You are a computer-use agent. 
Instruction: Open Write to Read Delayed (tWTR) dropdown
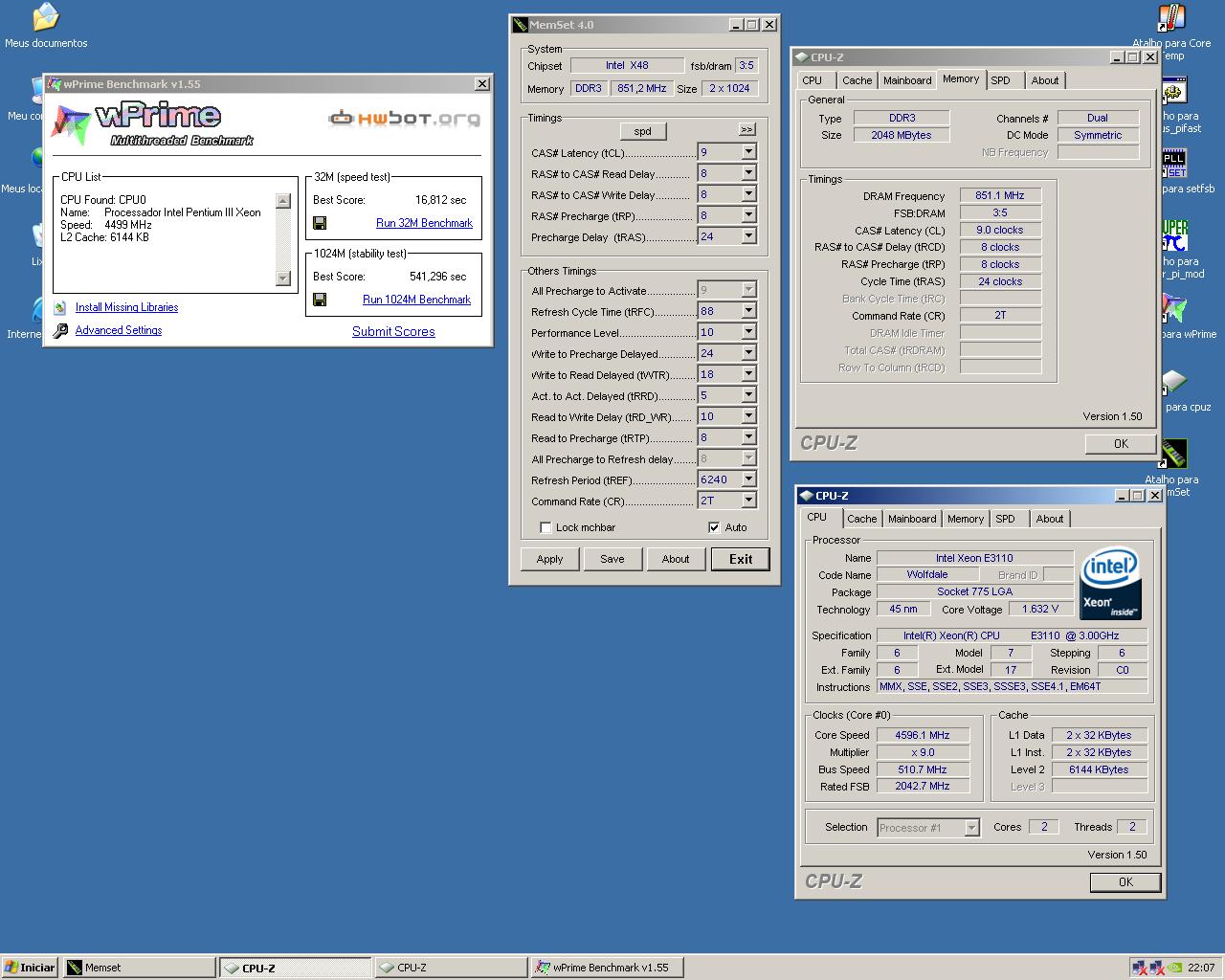(748, 374)
